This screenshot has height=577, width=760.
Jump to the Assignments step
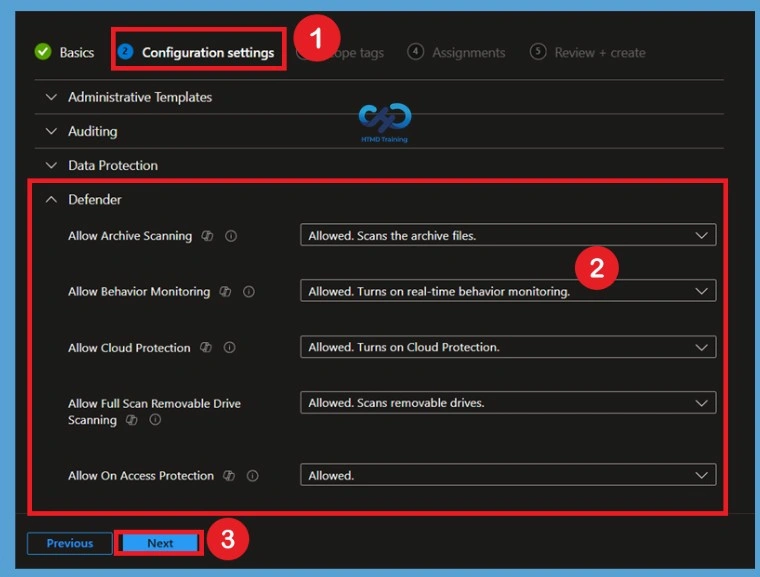point(457,52)
